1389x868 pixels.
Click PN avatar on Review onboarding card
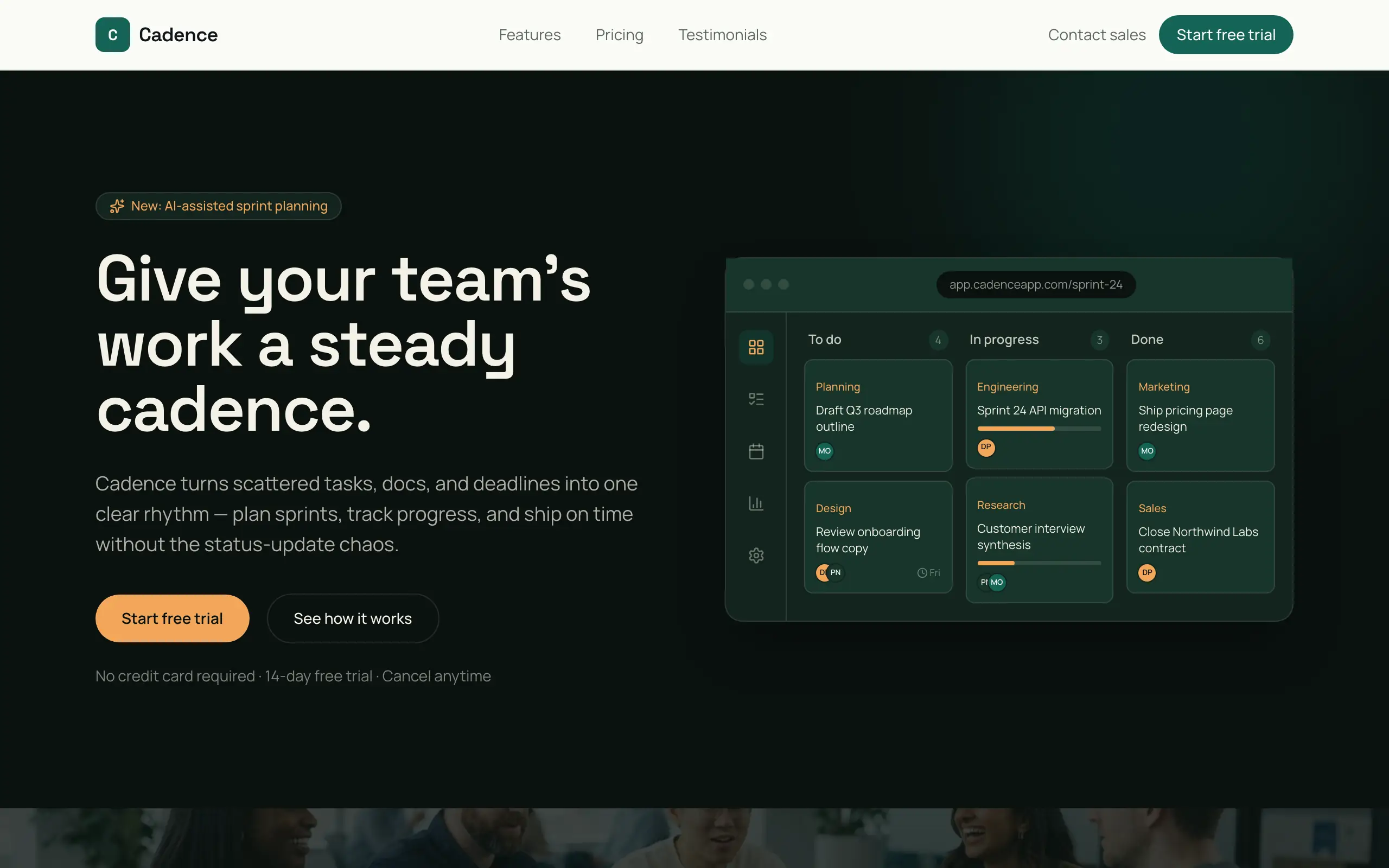pyautogui.click(x=836, y=572)
